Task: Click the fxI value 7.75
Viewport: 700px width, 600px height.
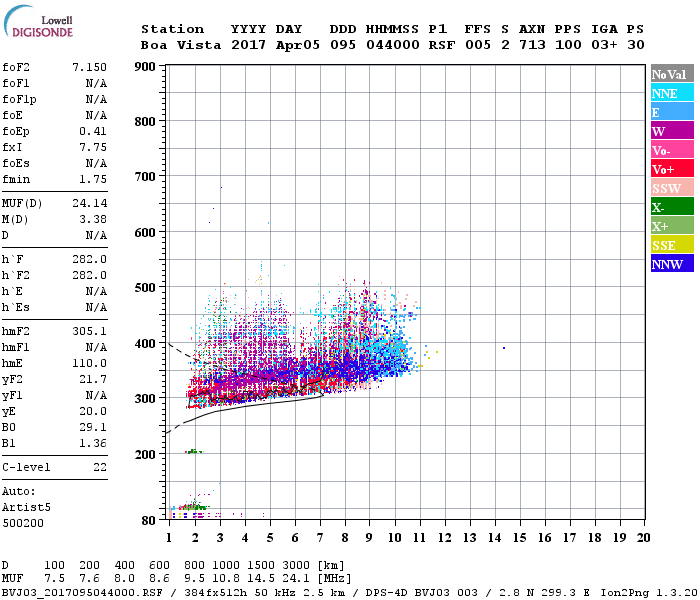Action: tap(93, 147)
